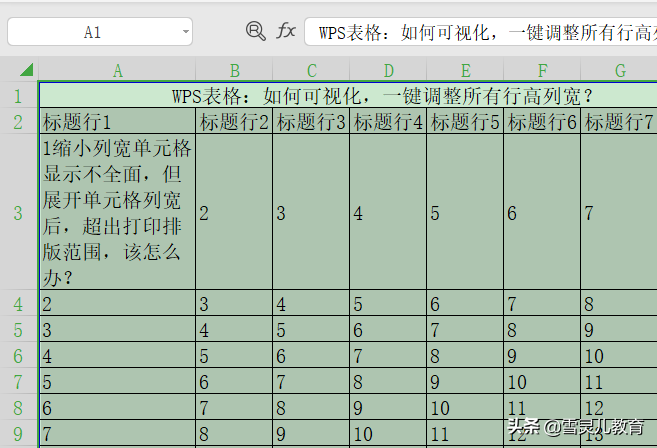Select column E header

[465, 70]
